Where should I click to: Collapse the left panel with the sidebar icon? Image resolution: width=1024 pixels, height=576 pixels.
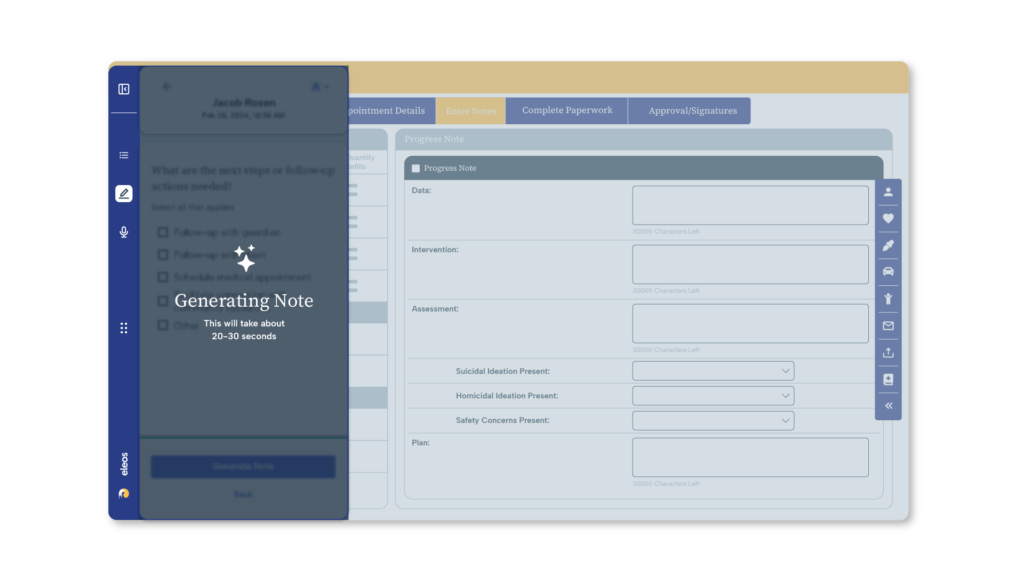123,90
